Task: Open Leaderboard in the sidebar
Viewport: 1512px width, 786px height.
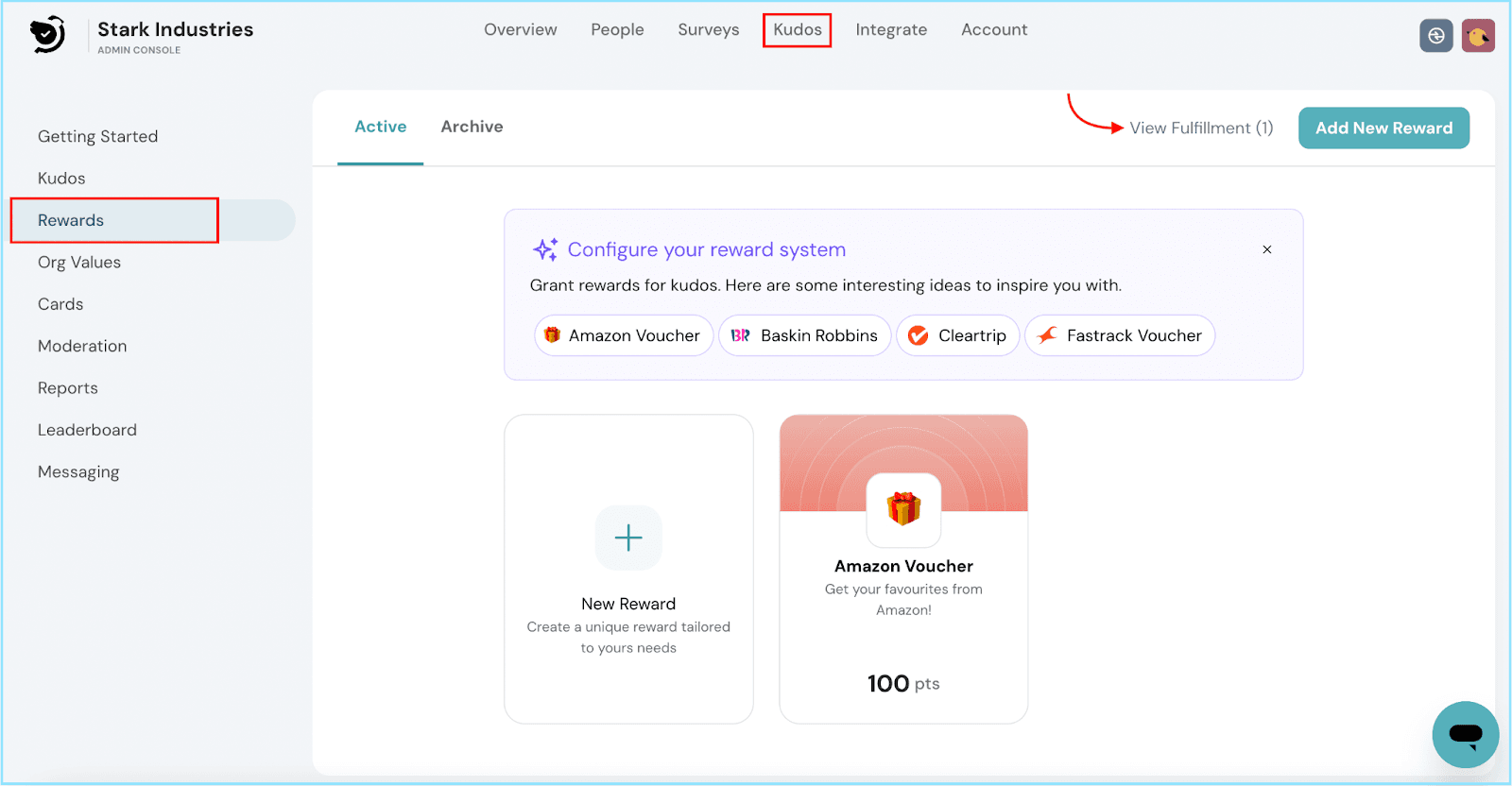Action: click(x=87, y=430)
